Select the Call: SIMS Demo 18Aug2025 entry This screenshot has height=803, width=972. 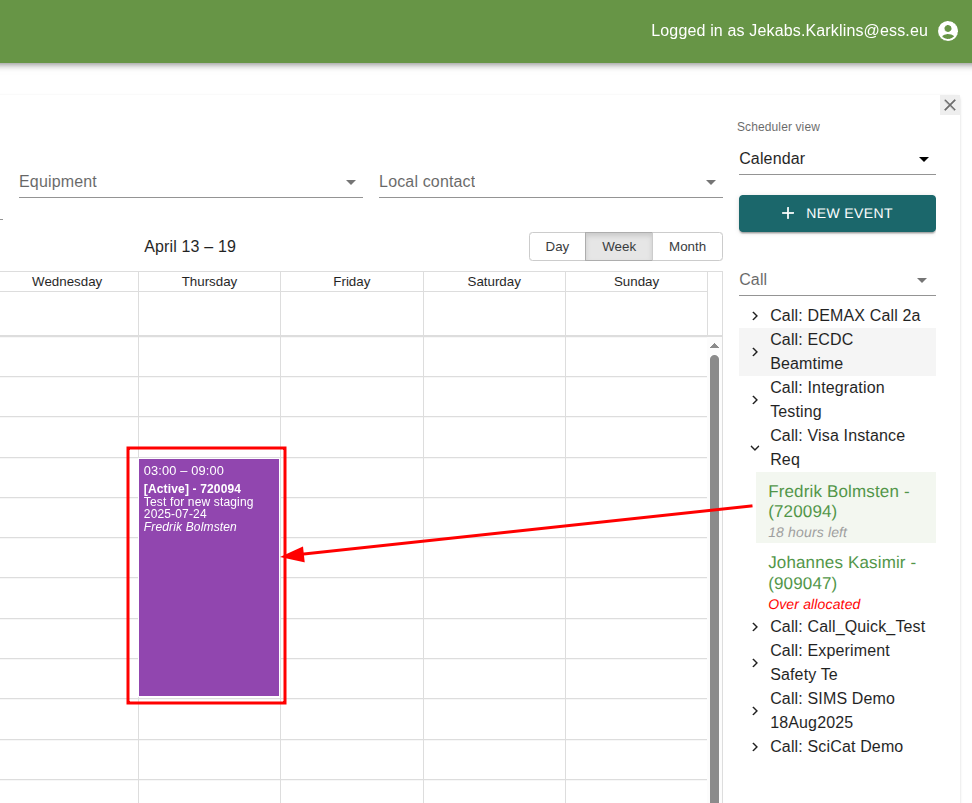(x=832, y=710)
